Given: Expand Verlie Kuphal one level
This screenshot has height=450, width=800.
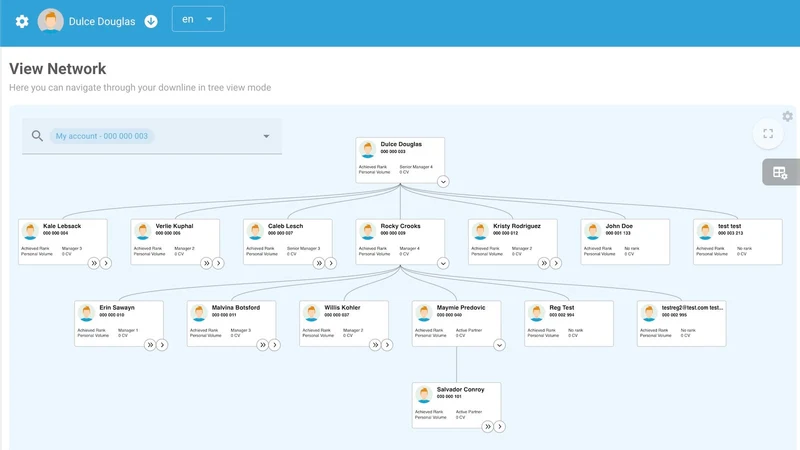Looking at the screenshot, I should point(218,263).
